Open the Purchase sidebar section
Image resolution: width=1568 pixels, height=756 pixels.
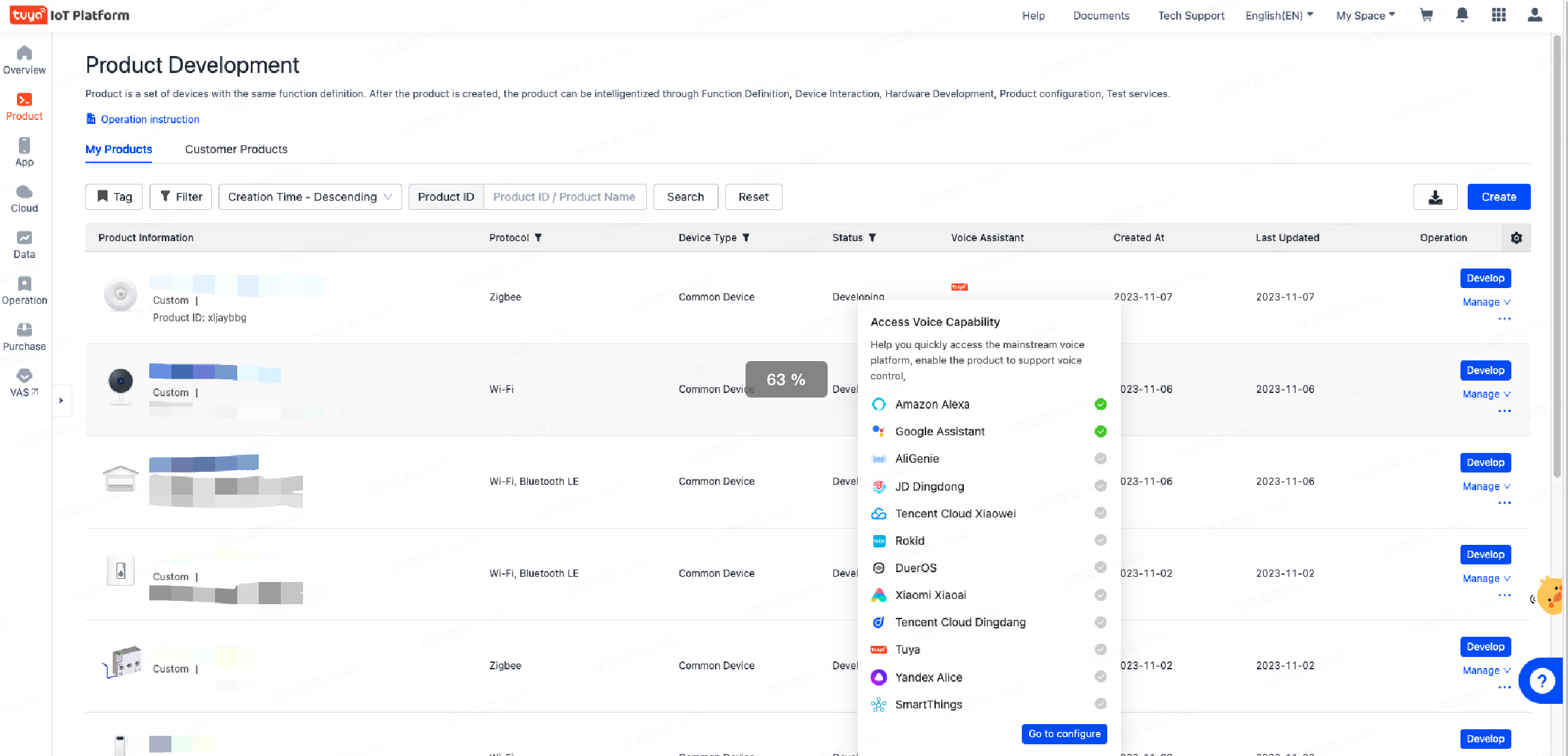click(24, 337)
